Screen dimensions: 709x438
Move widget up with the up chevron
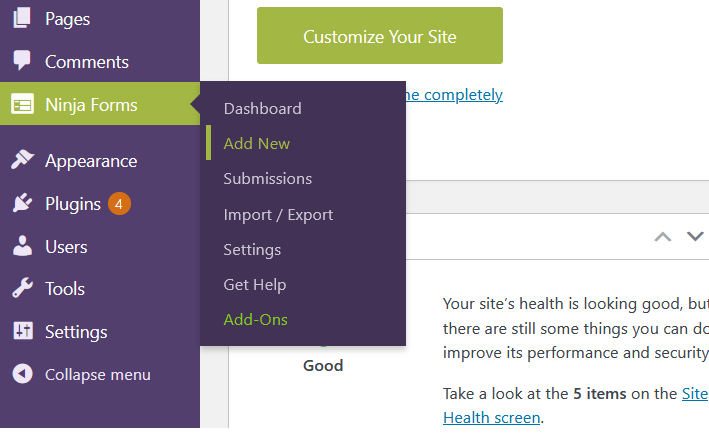662,237
